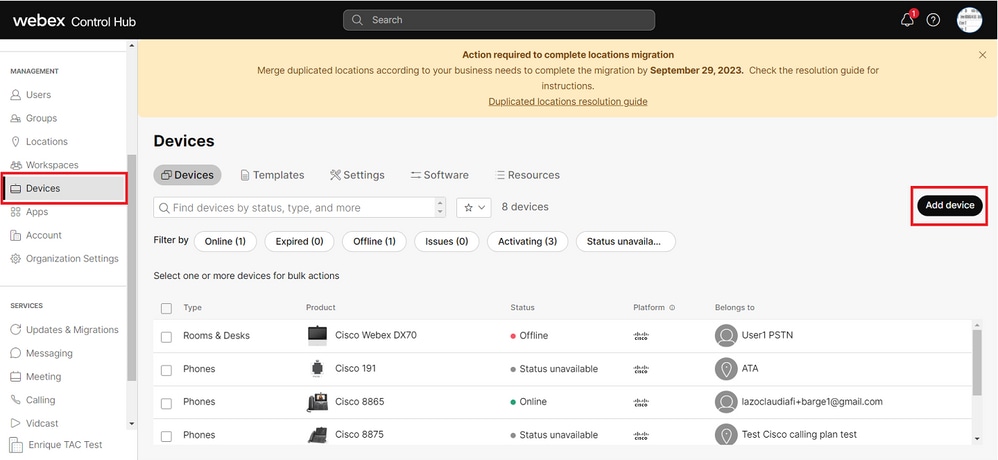Click the sidebar scroll up arrow
The image size is (998, 460).
click(132, 45)
